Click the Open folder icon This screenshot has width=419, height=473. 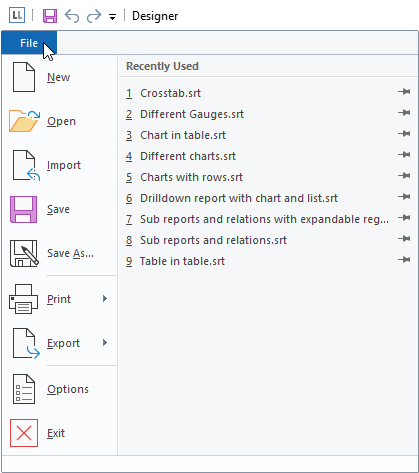[24, 121]
